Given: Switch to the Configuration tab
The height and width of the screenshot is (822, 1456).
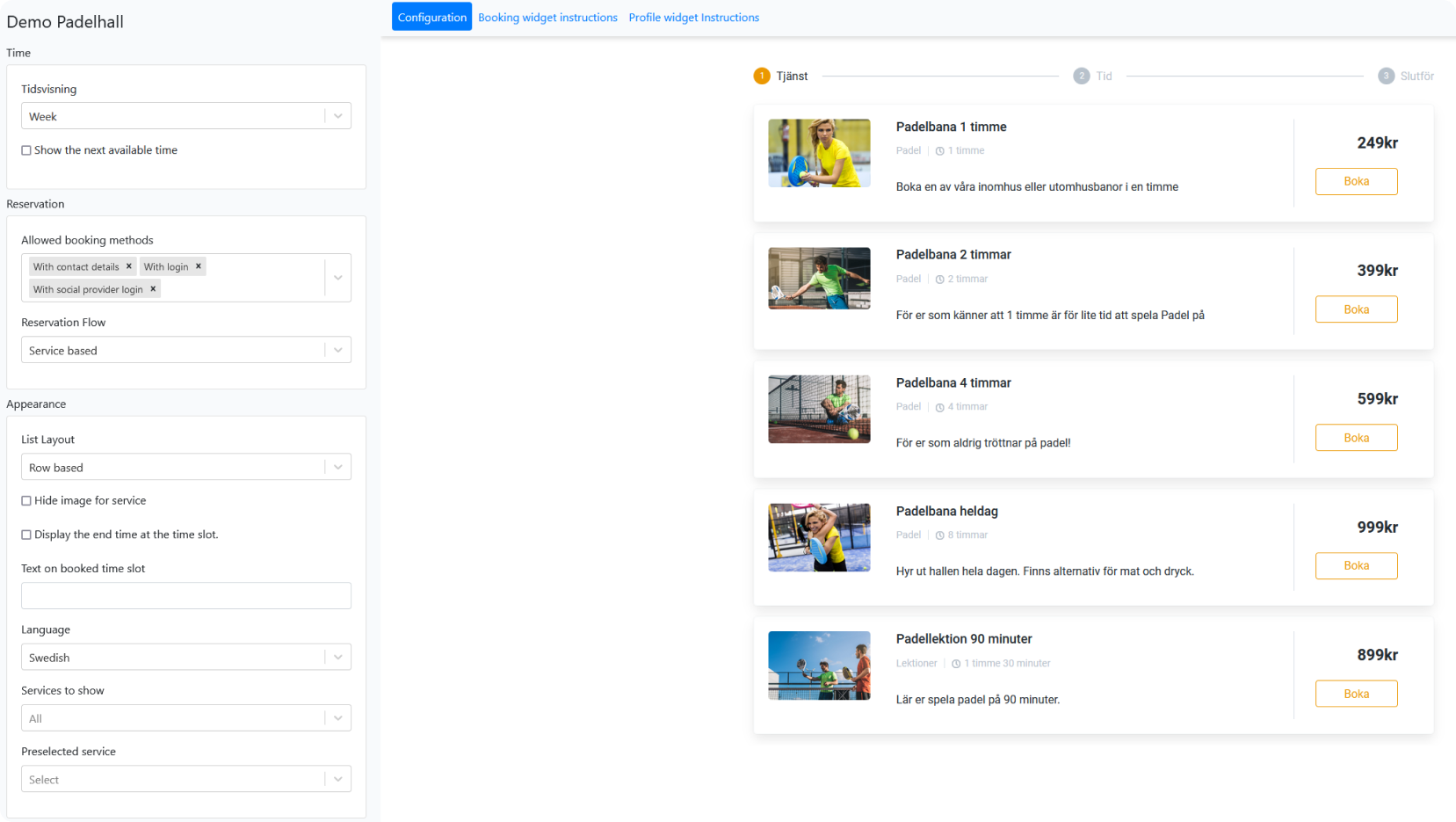Looking at the screenshot, I should pyautogui.click(x=432, y=17).
